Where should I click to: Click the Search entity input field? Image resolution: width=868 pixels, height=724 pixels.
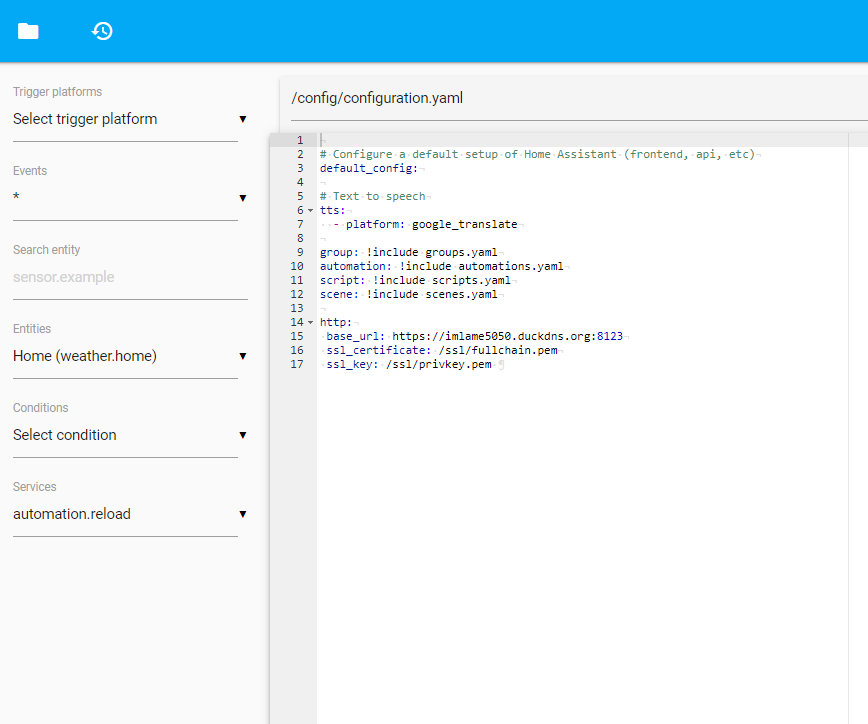[x=130, y=277]
